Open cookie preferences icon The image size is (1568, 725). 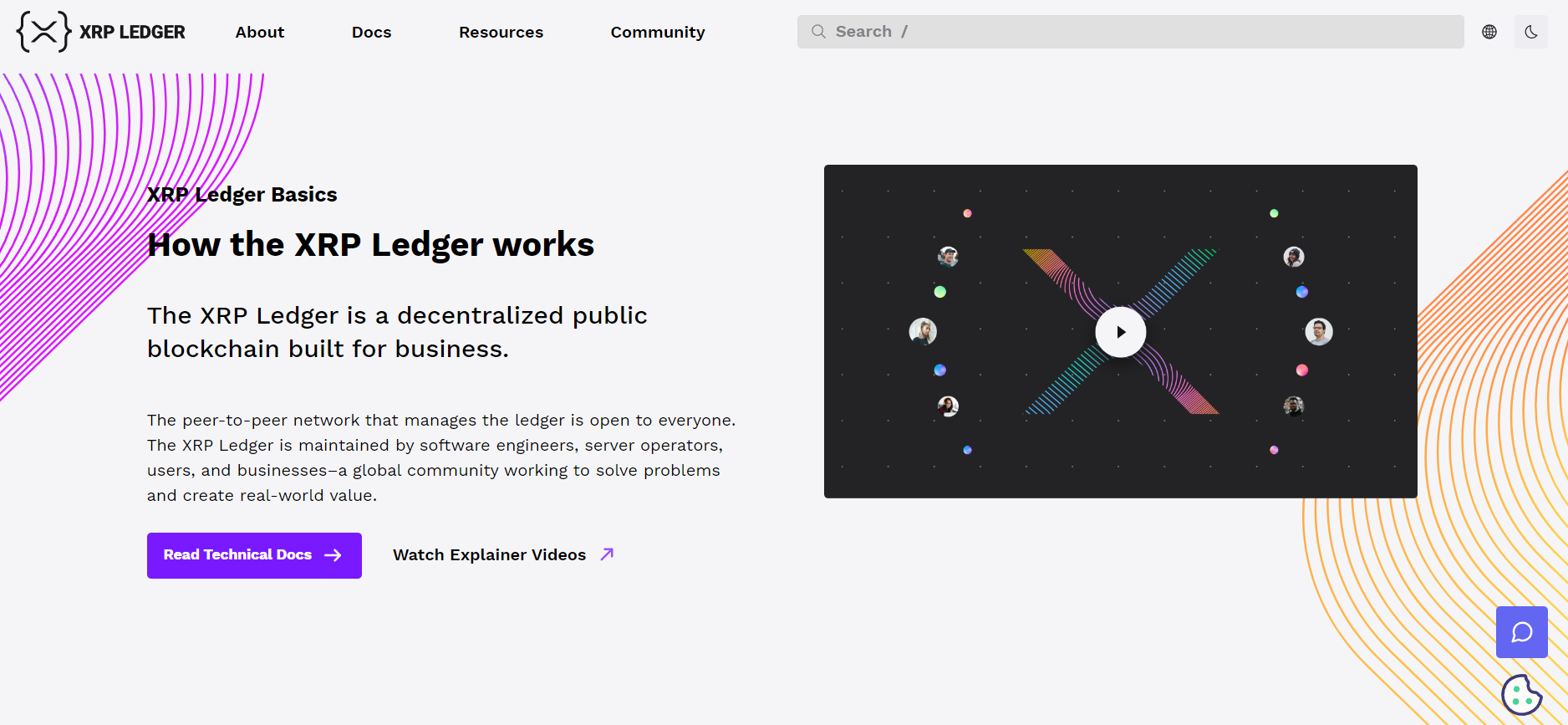[1521, 694]
